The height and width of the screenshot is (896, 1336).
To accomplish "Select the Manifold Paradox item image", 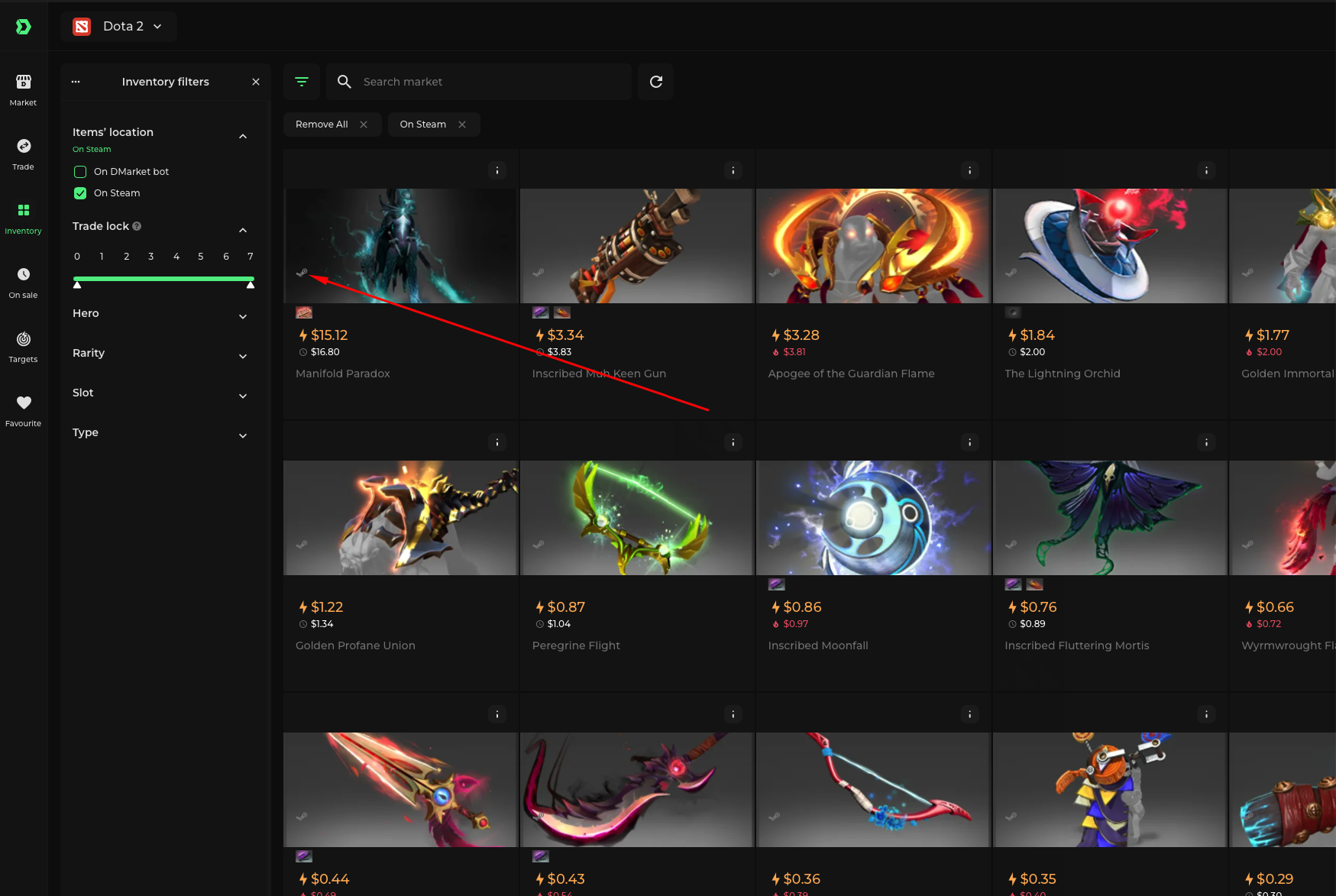I will (401, 246).
